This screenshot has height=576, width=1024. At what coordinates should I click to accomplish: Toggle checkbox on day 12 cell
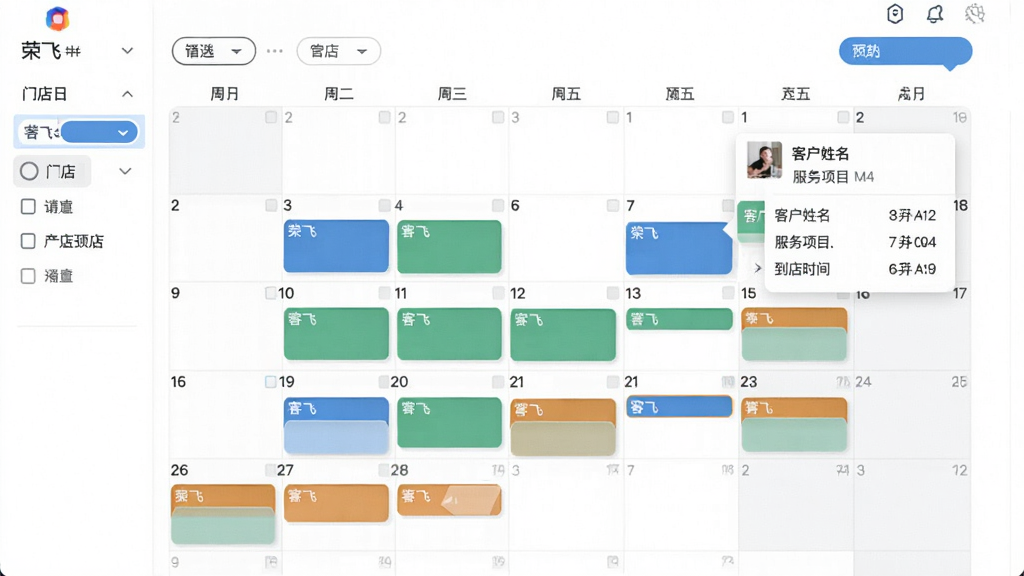613,293
